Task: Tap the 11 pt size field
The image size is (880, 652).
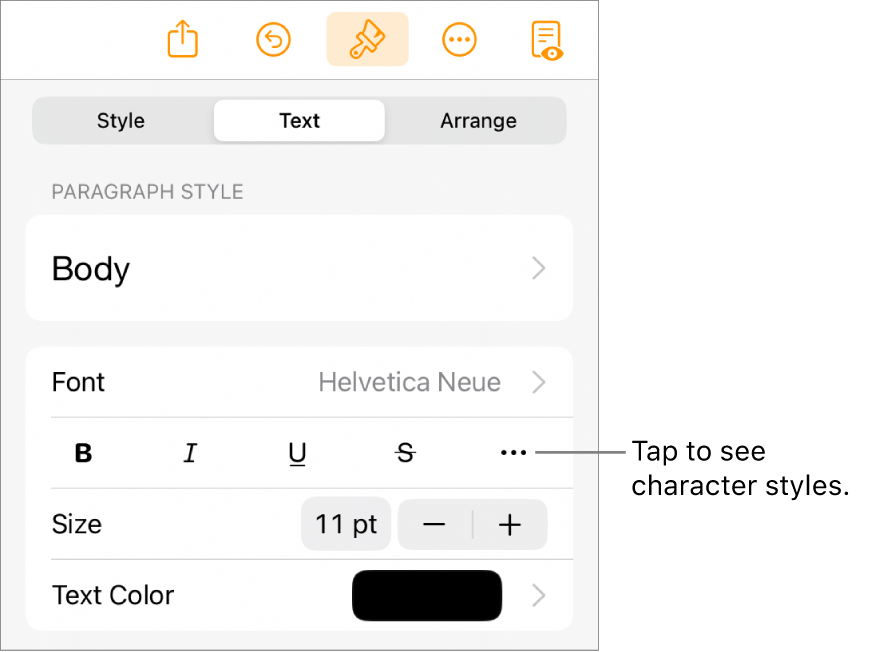Action: (346, 524)
